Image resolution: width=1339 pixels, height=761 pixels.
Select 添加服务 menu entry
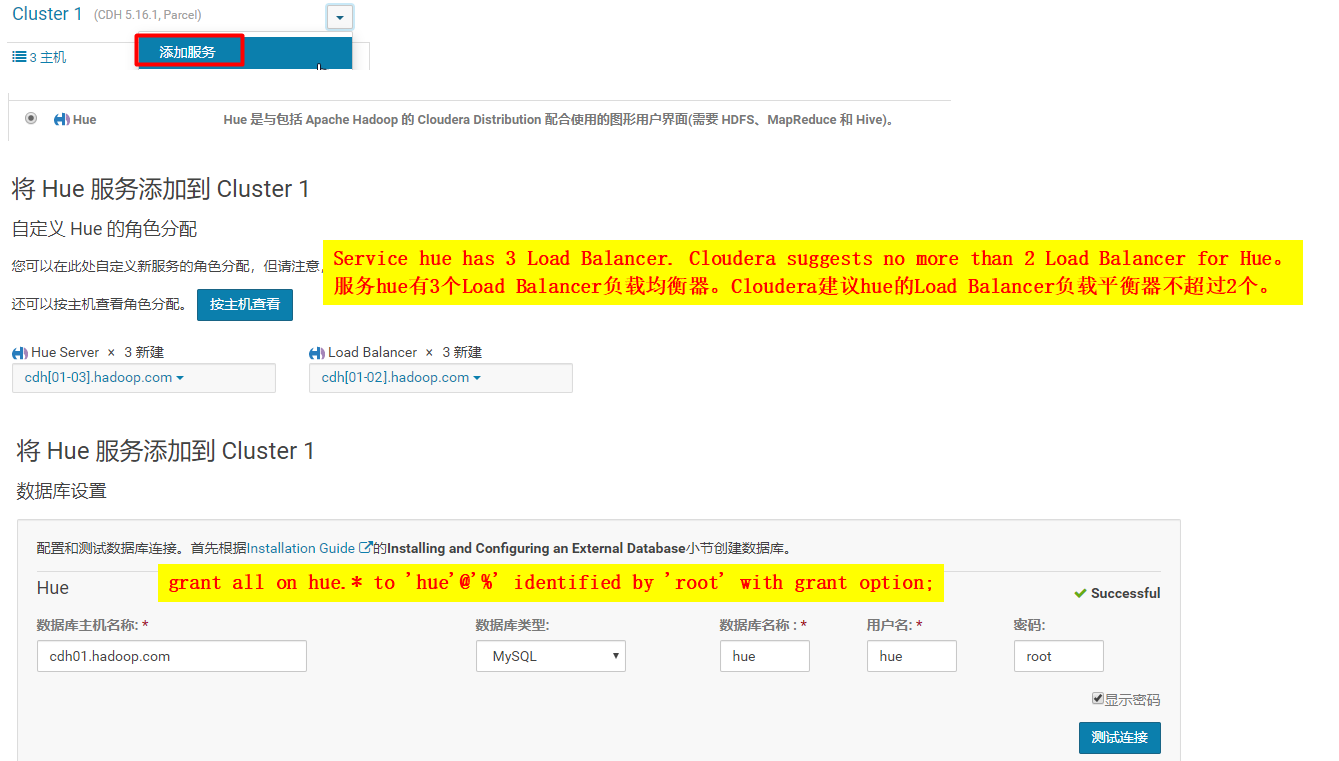188,52
